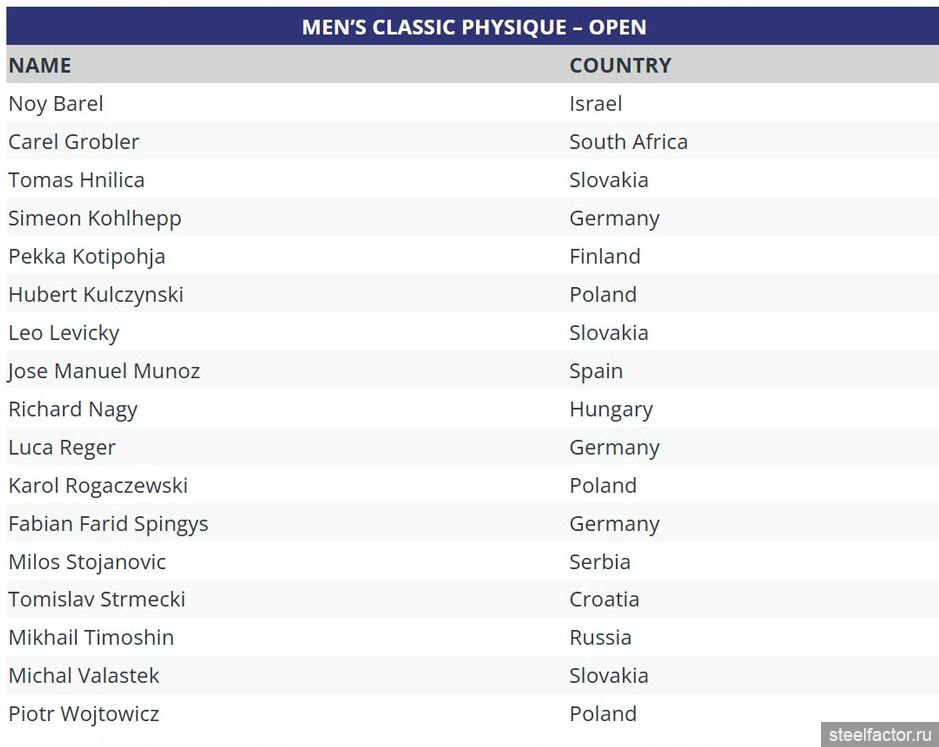Select the Tomas Hnilica row name

(x=77, y=180)
